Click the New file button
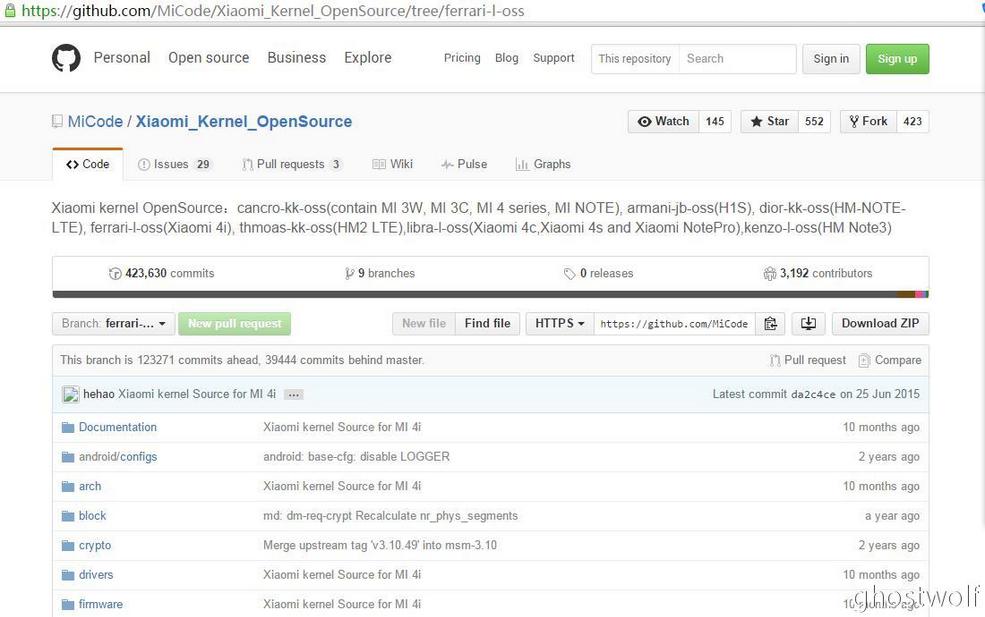The image size is (985, 617). [x=424, y=324]
